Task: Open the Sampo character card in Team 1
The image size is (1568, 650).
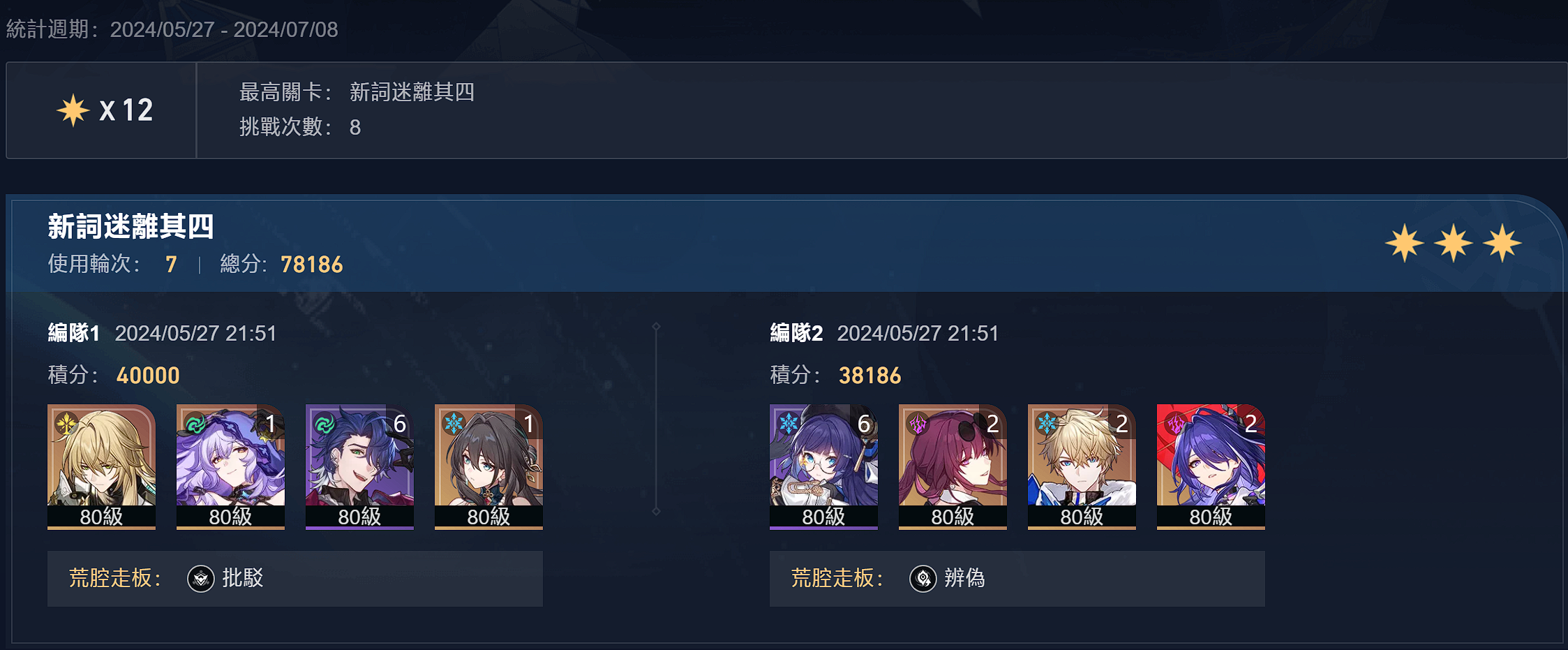Action: point(359,466)
